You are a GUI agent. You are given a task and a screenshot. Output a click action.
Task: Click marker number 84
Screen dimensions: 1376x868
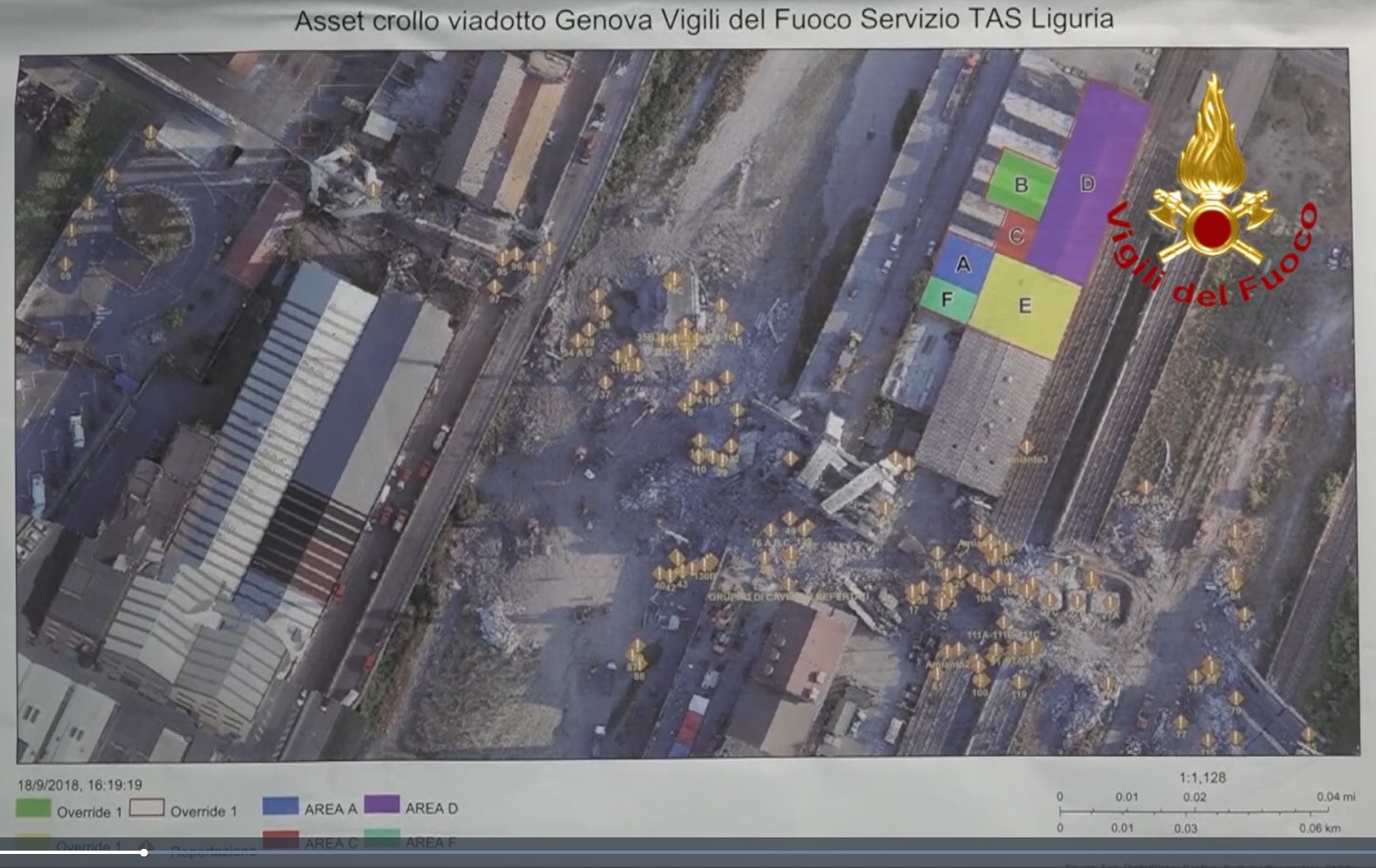pyautogui.click(x=1234, y=584)
